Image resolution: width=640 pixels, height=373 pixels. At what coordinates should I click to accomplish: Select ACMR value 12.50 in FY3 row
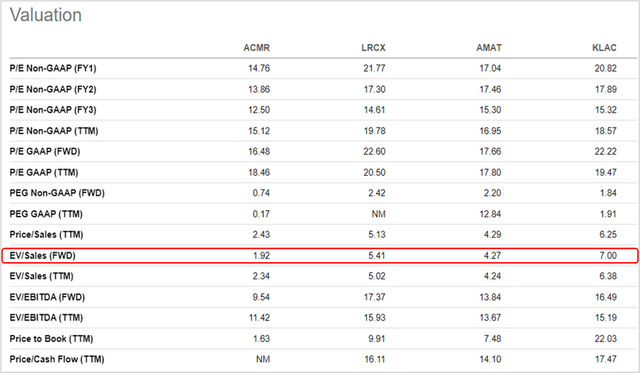259,110
